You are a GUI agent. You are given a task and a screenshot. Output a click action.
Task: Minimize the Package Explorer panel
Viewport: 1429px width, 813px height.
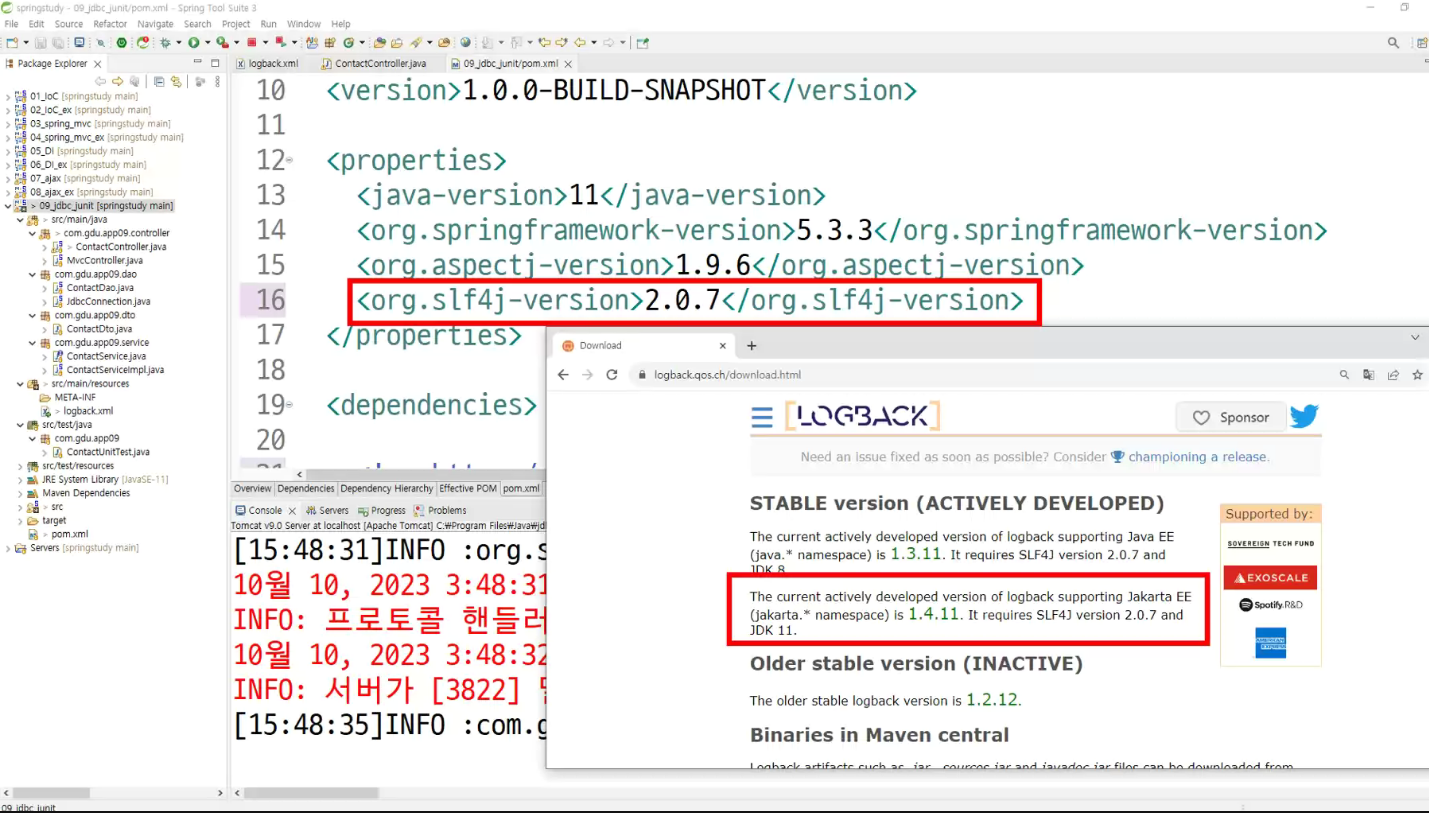coord(197,62)
